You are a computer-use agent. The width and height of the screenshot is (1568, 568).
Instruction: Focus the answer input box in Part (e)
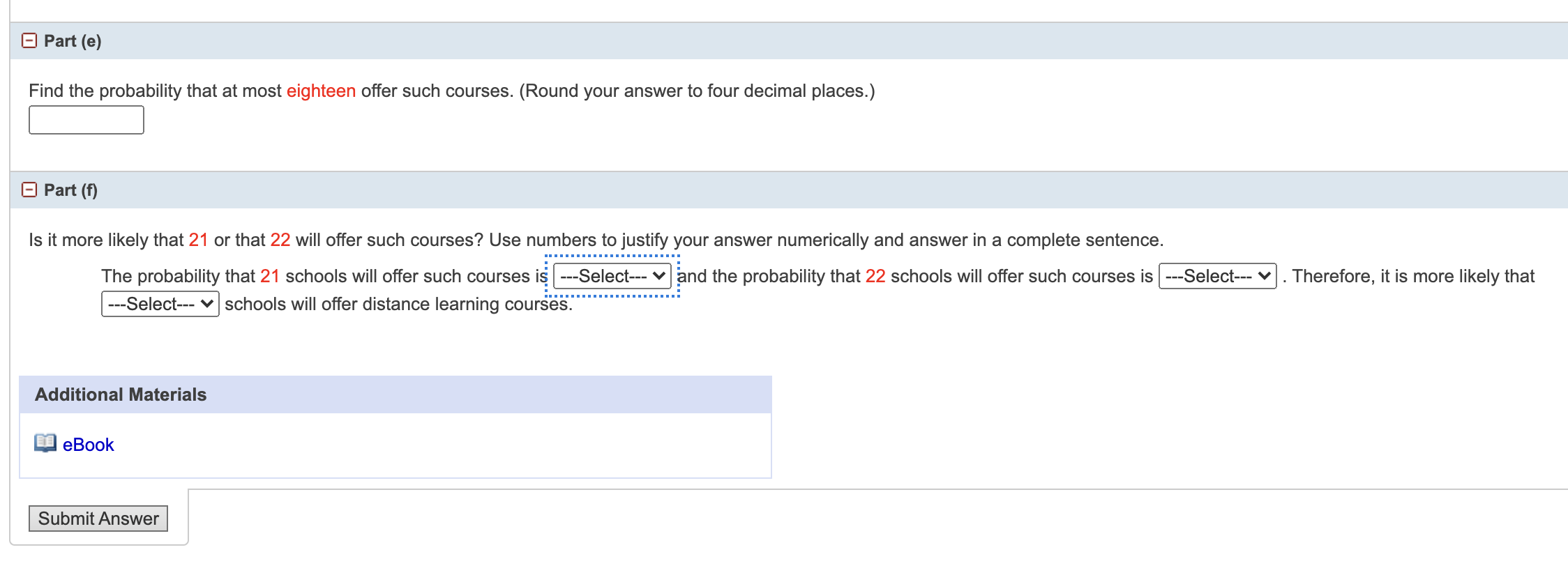86,119
